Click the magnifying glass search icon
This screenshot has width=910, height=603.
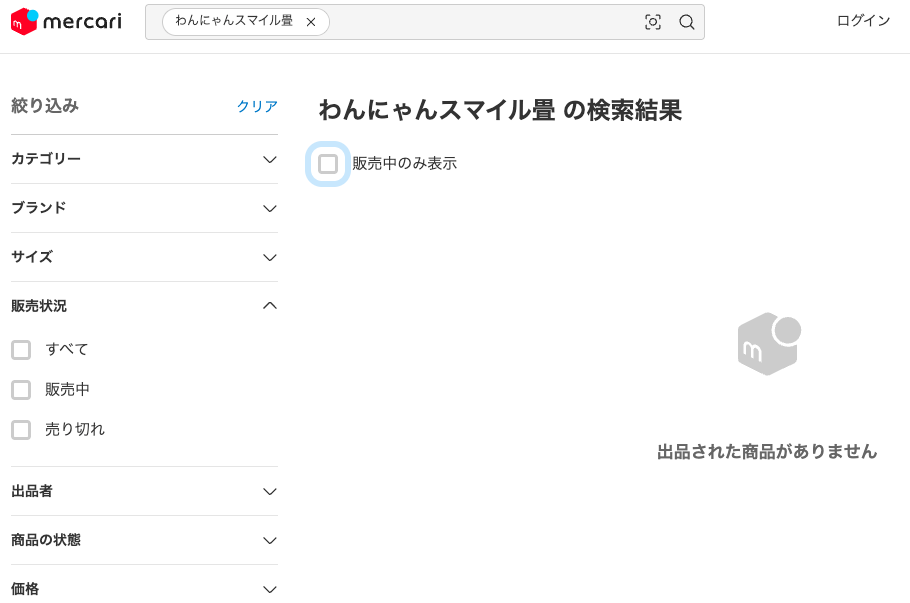(x=687, y=22)
